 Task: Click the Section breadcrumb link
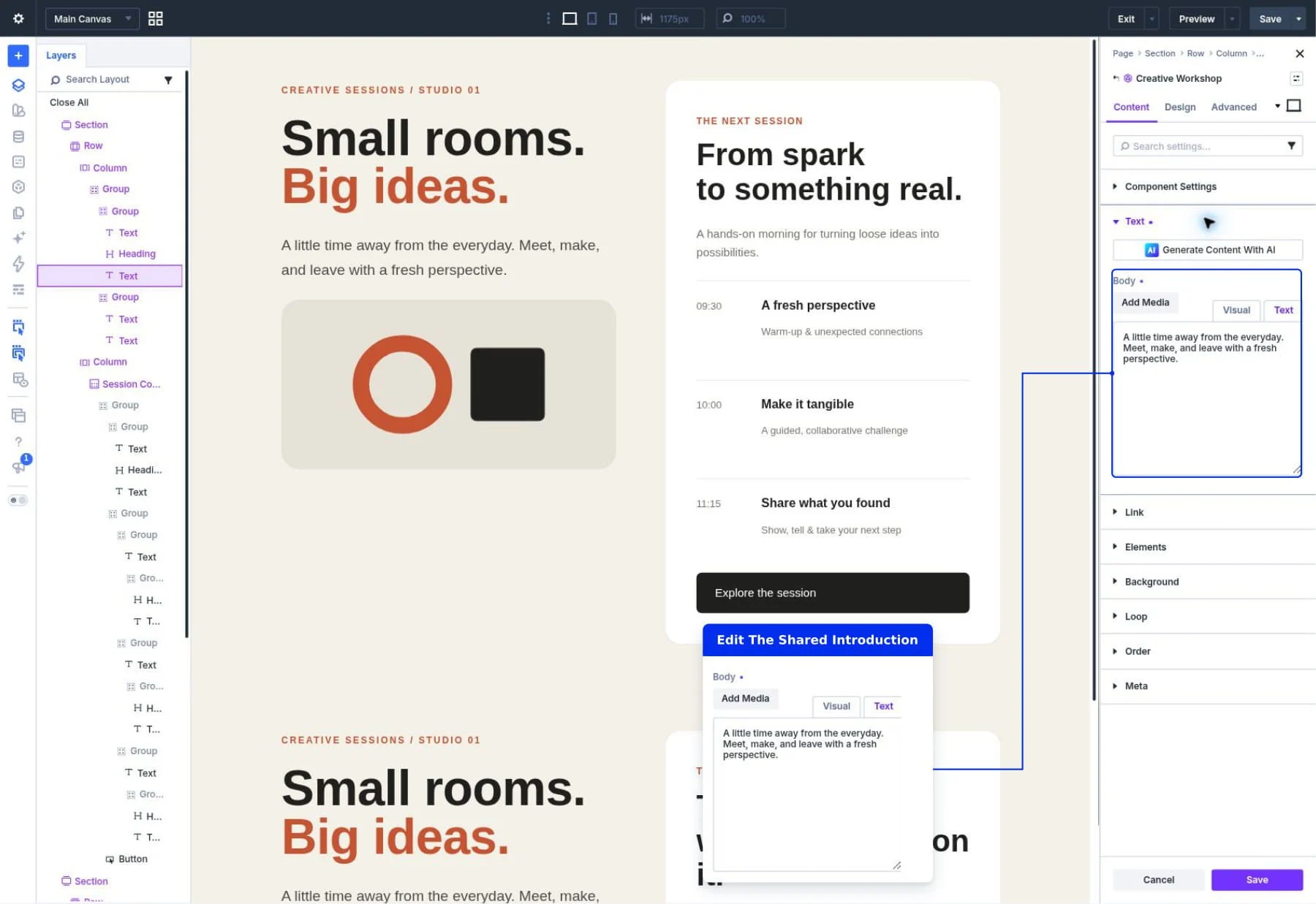click(1160, 53)
